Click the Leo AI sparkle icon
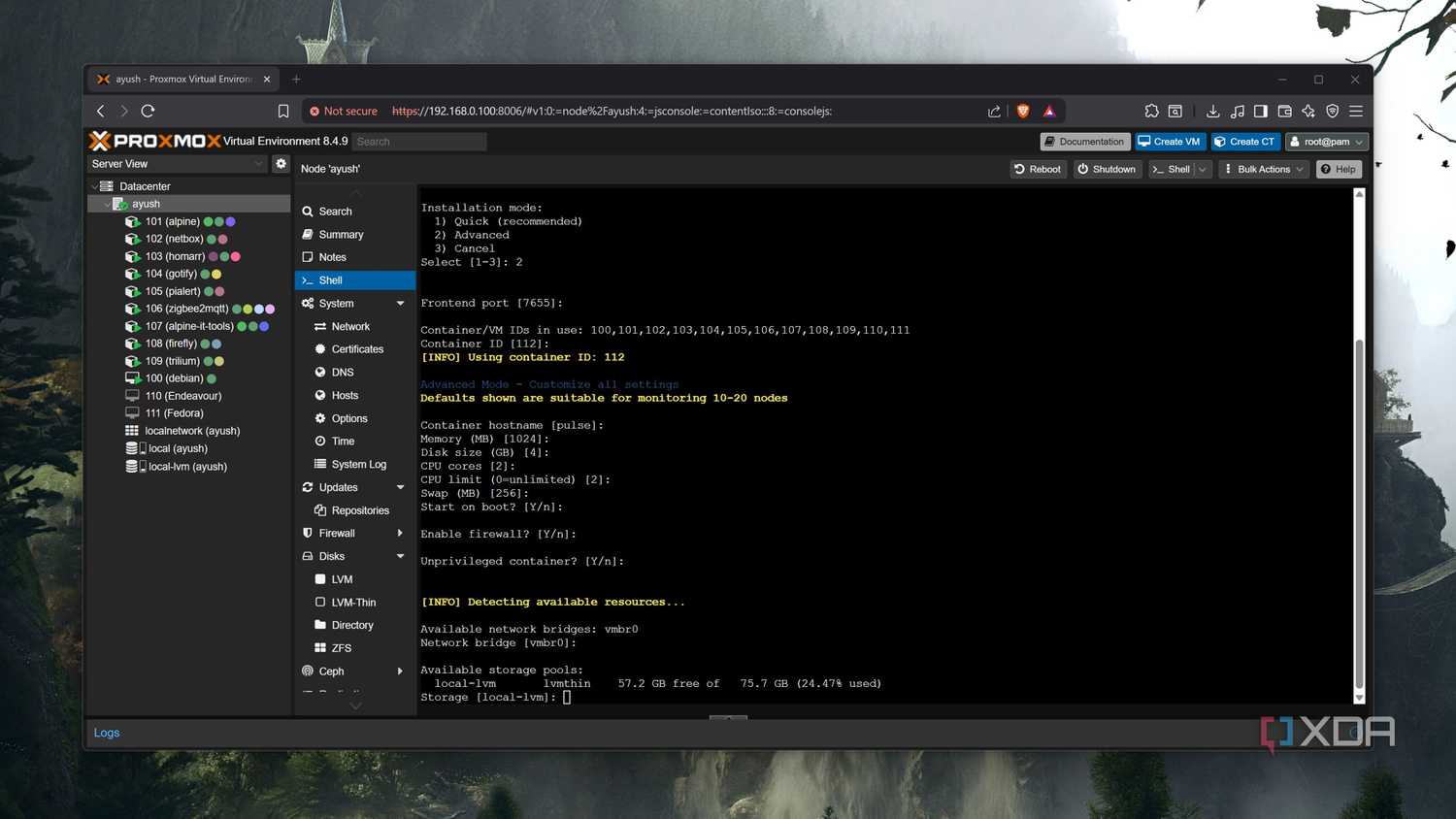 pos(1308,111)
